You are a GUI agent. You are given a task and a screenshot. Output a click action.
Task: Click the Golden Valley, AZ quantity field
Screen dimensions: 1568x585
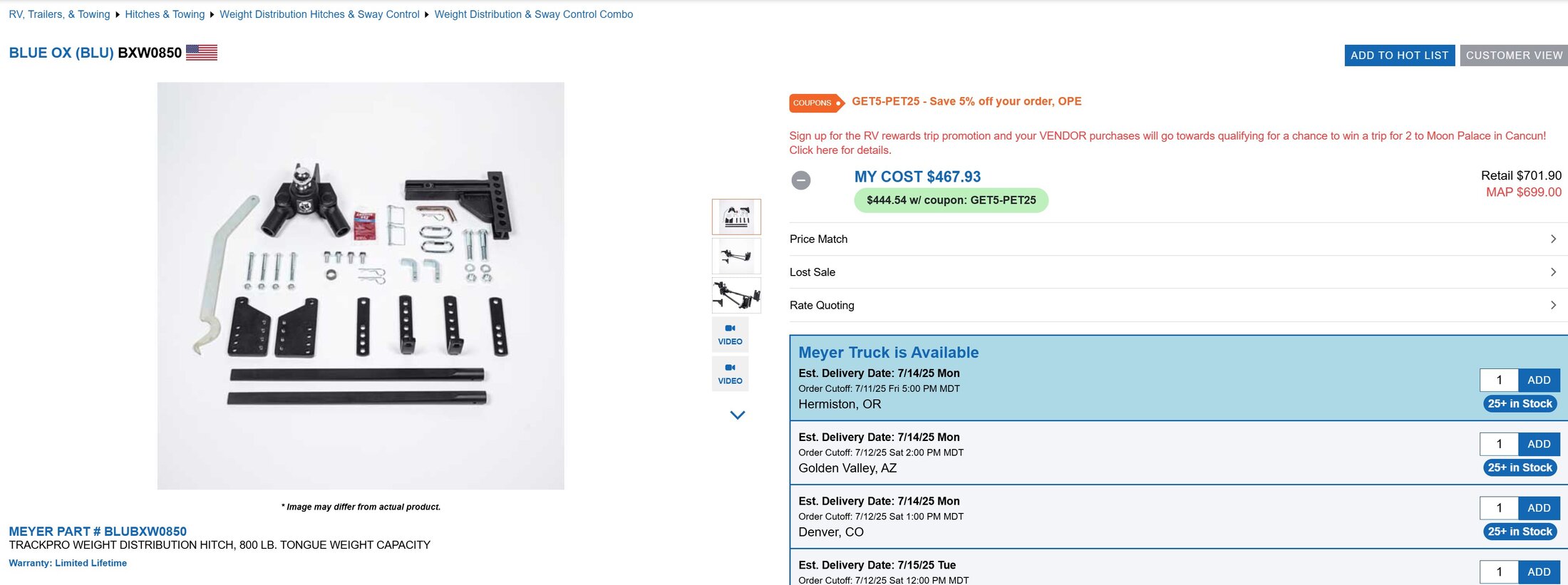click(x=1499, y=445)
